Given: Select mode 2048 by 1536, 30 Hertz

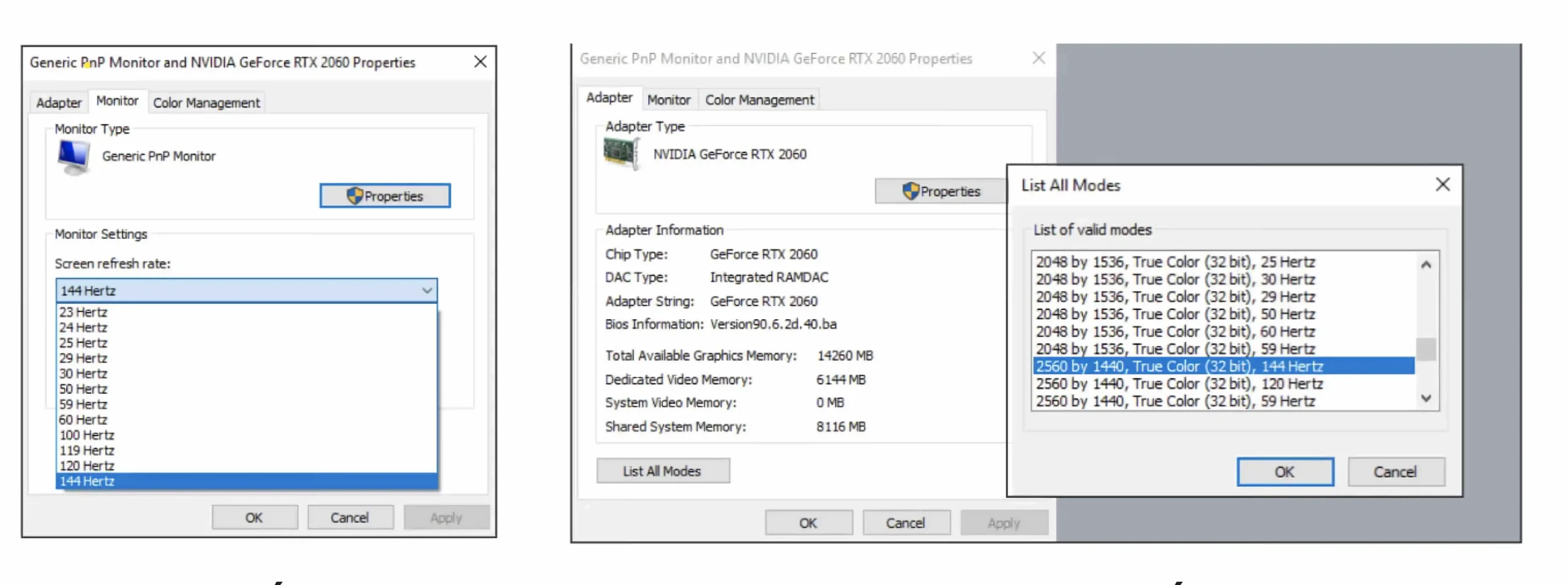Looking at the screenshot, I should [x=1223, y=279].
